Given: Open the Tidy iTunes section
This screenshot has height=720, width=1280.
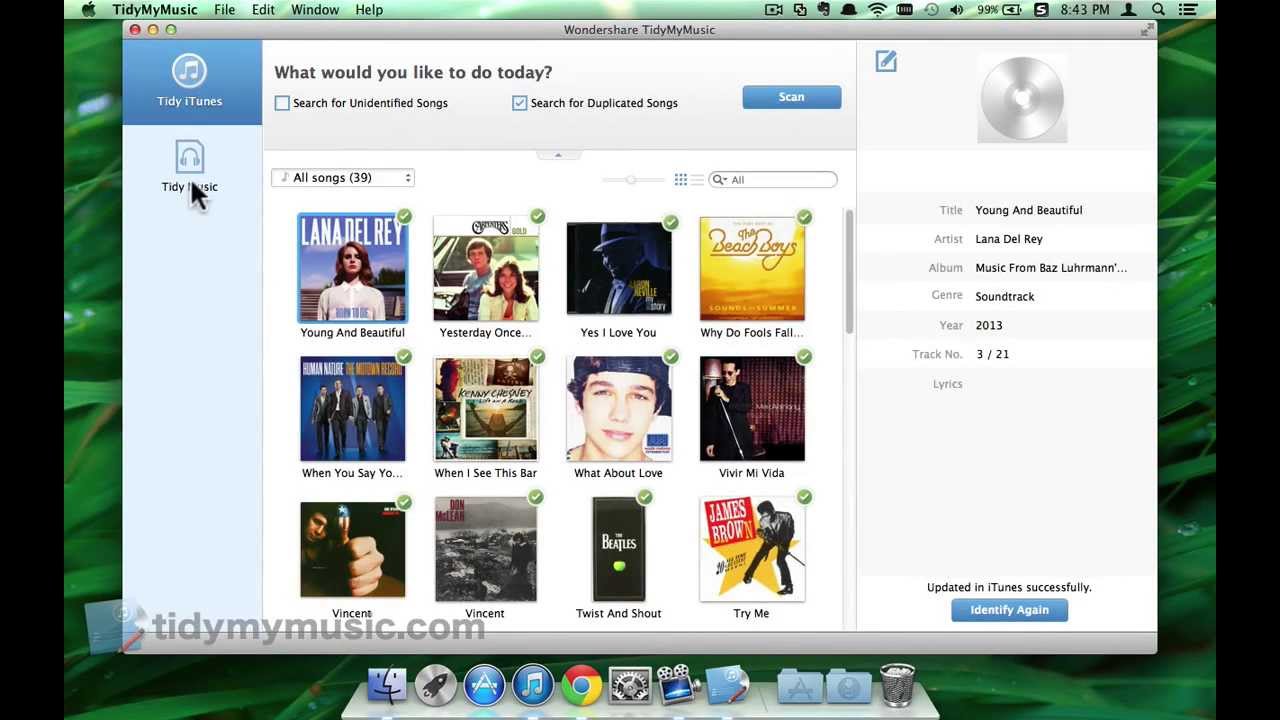Looking at the screenshot, I should tap(190, 82).
